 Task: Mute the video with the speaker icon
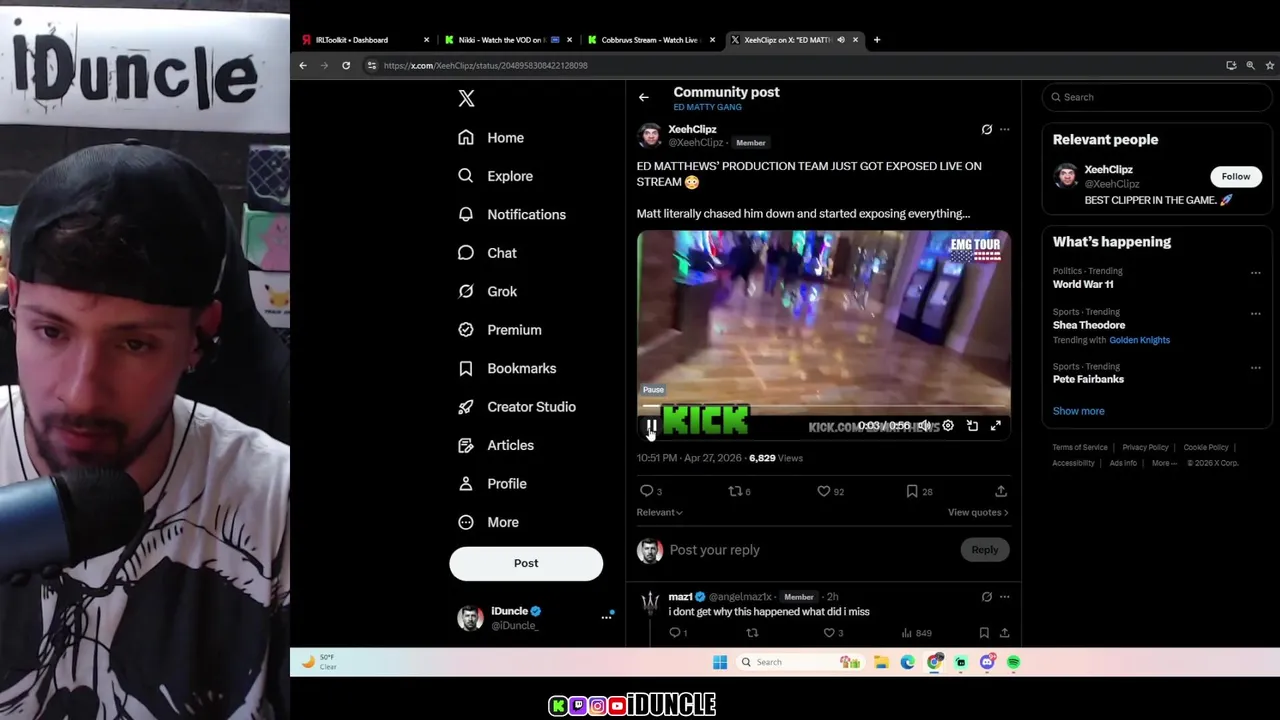coord(925,426)
